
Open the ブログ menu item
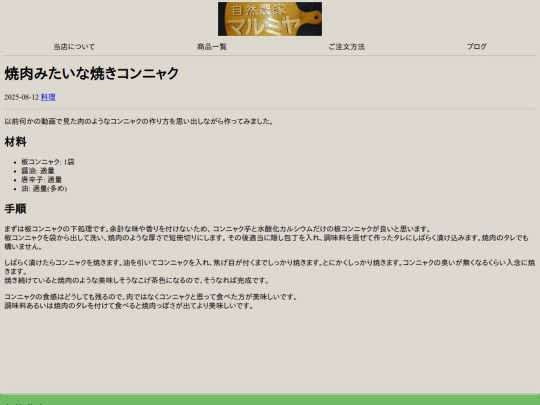pyautogui.click(x=477, y=46)
